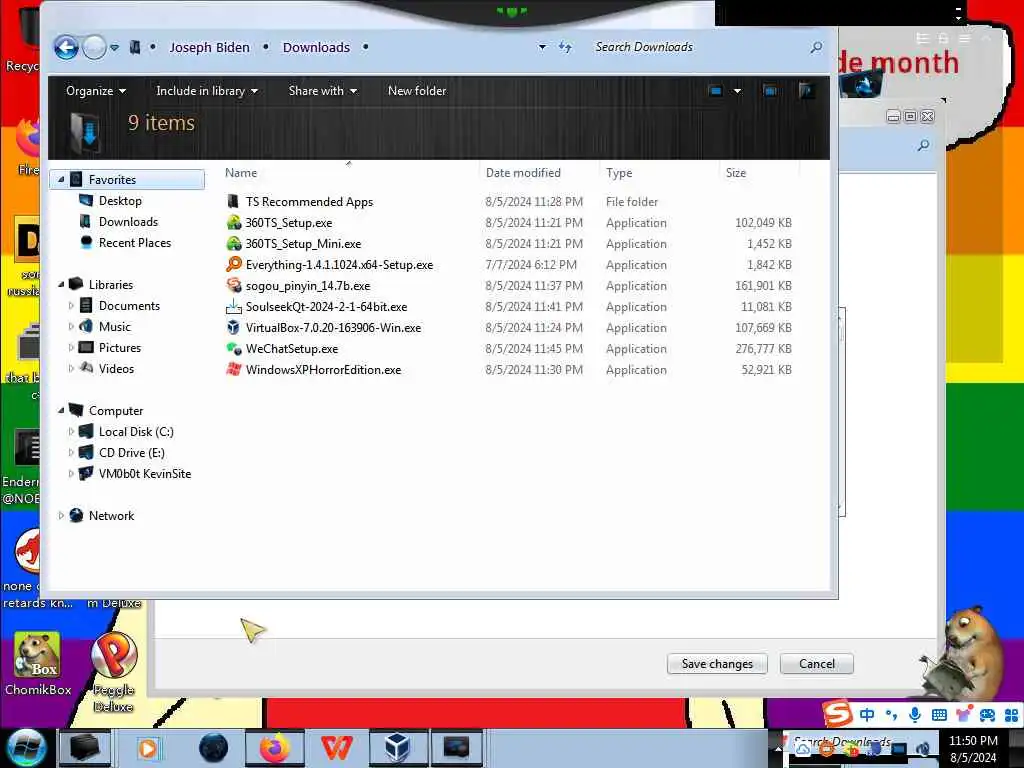The image size is (1024, 768).
Task: Open the ChomikBox desktop shortcut
Action: click(x=38, y=664)
